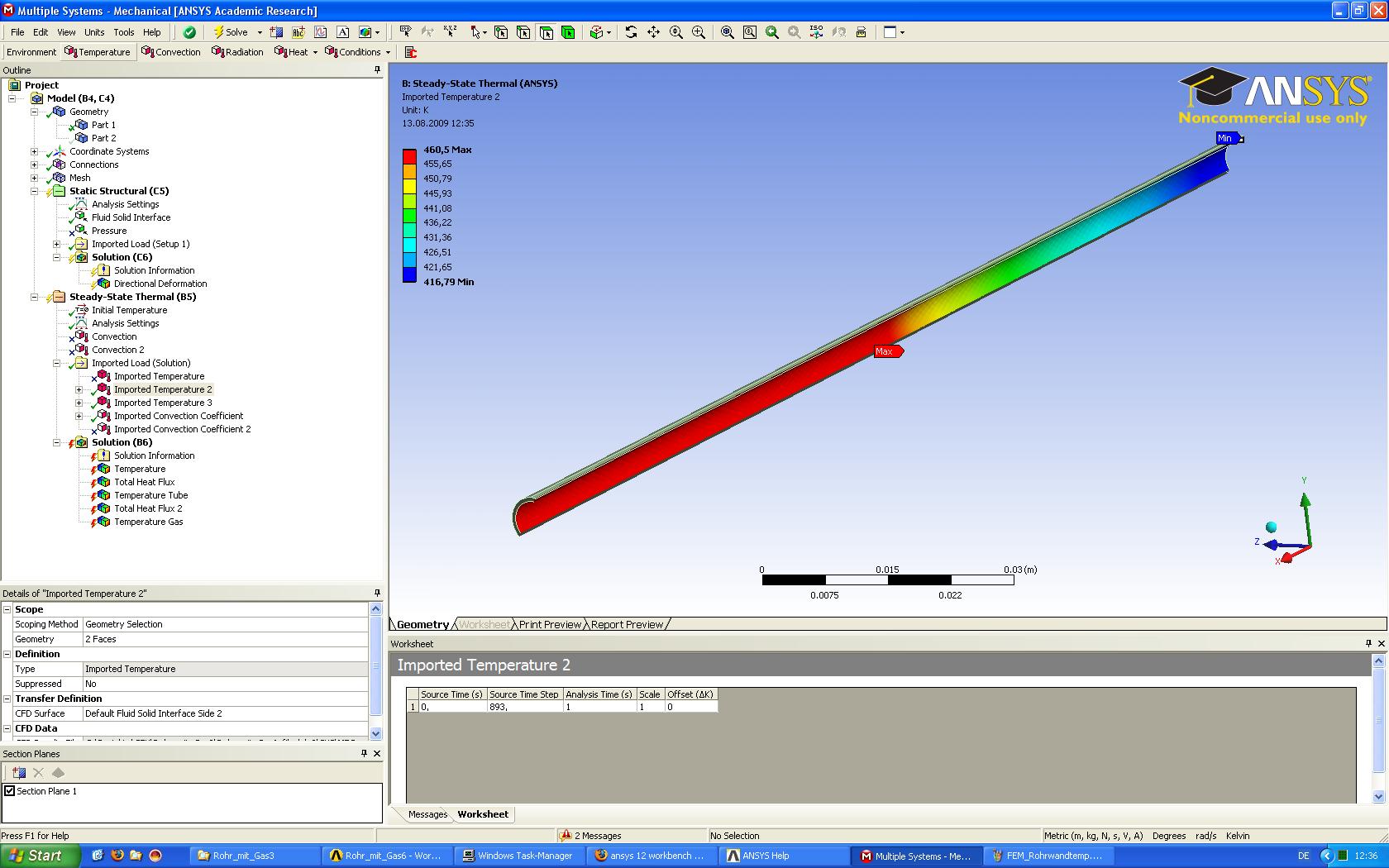Toggle the Section Plane 1 checkbox
The width and height of the screenshot is (1389, 868).
pyautogui.click(x=10, y=791)
